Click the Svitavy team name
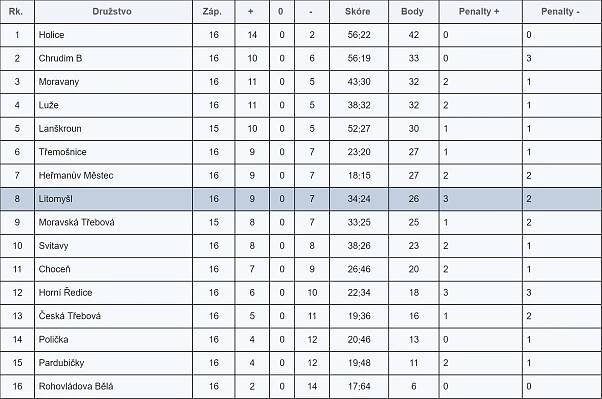Image resolution: width=602 pixels, height=399 pixels. [53, 246]
